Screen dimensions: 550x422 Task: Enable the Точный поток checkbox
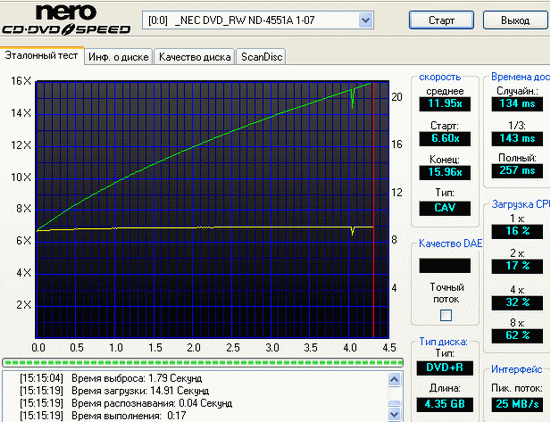tap(446, 315)
